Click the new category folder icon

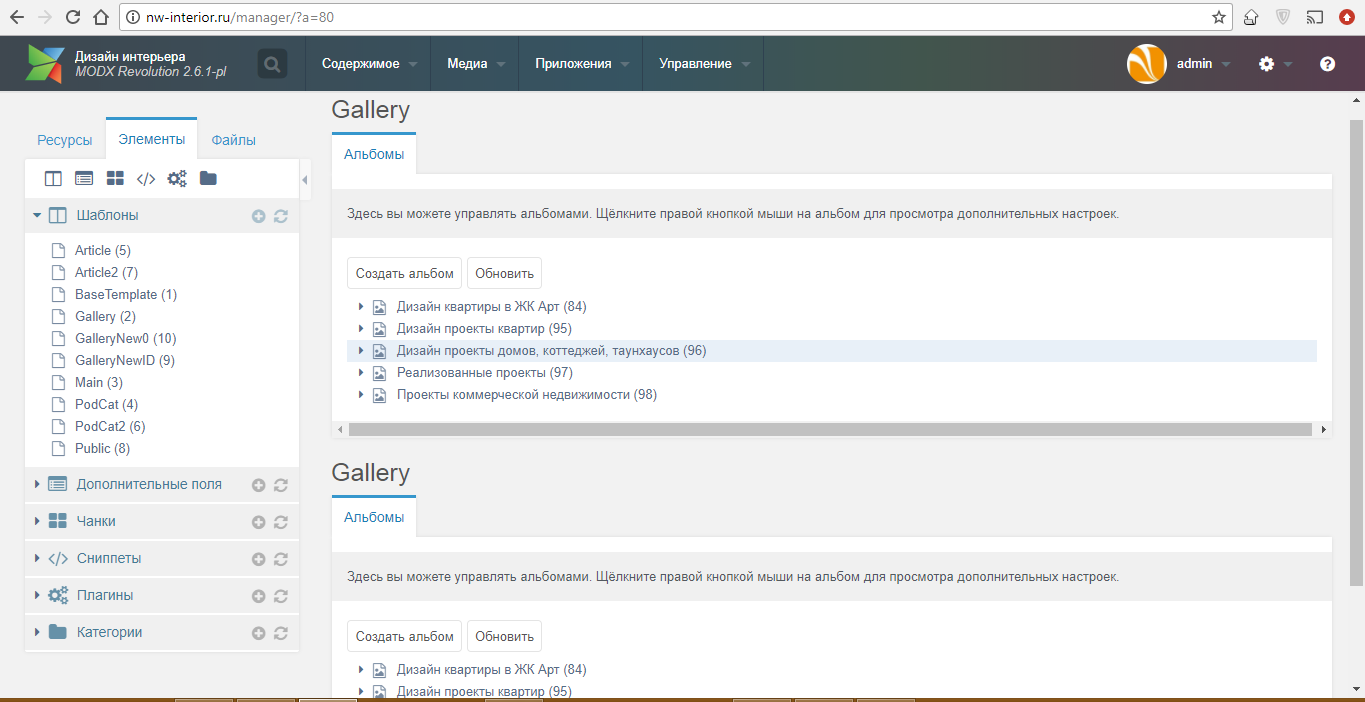tap(208, 179)
